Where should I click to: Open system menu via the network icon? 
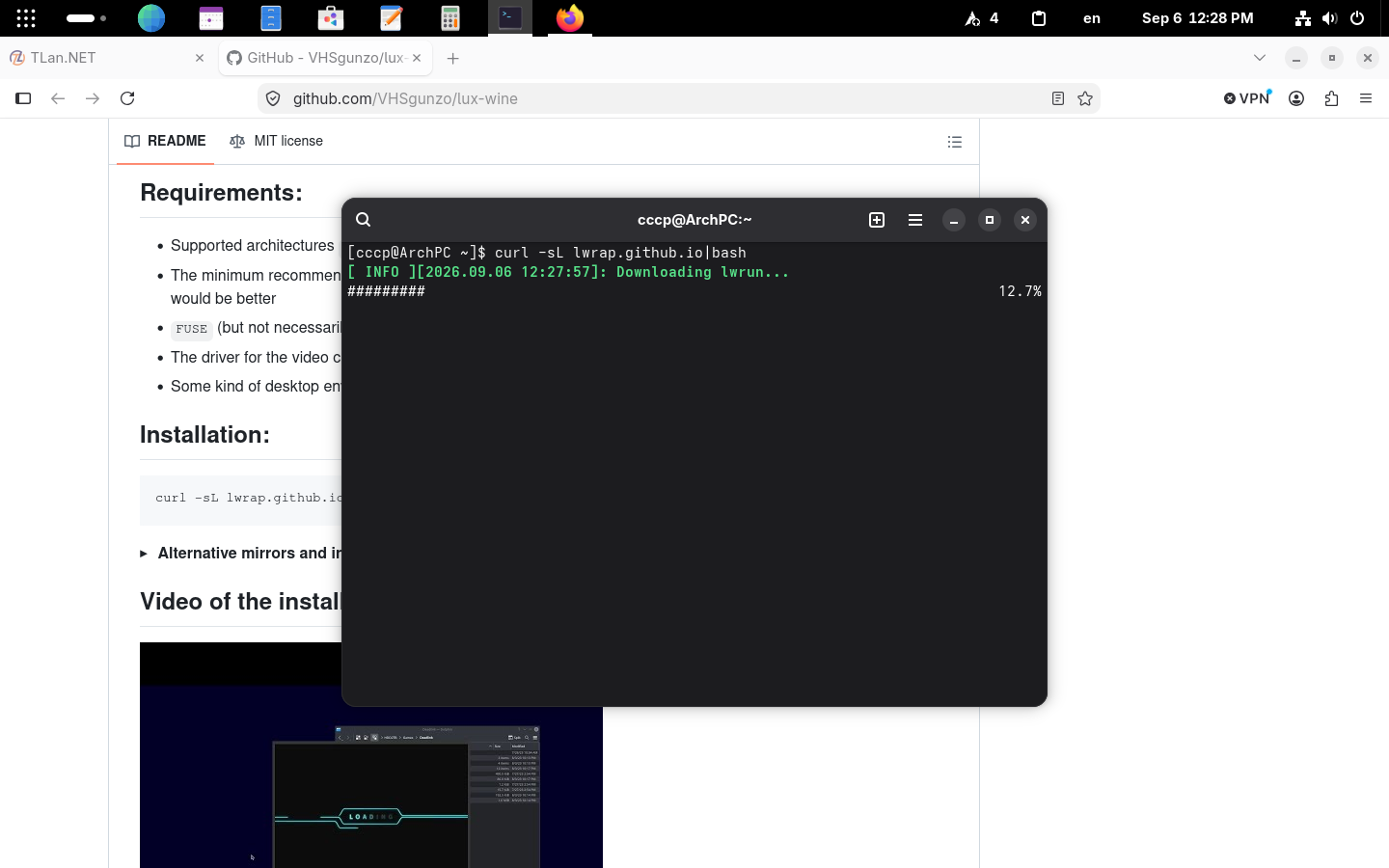point(1303,18)
